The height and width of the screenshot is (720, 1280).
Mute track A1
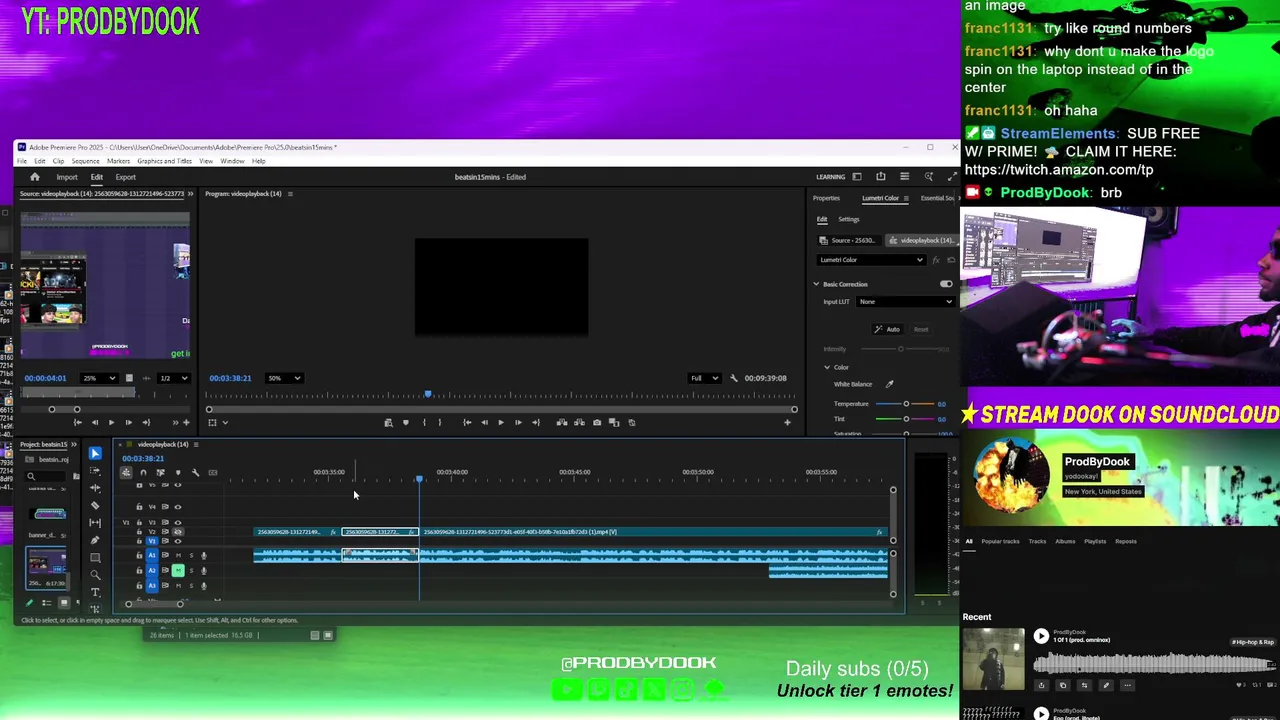click(x=178, y=556)
